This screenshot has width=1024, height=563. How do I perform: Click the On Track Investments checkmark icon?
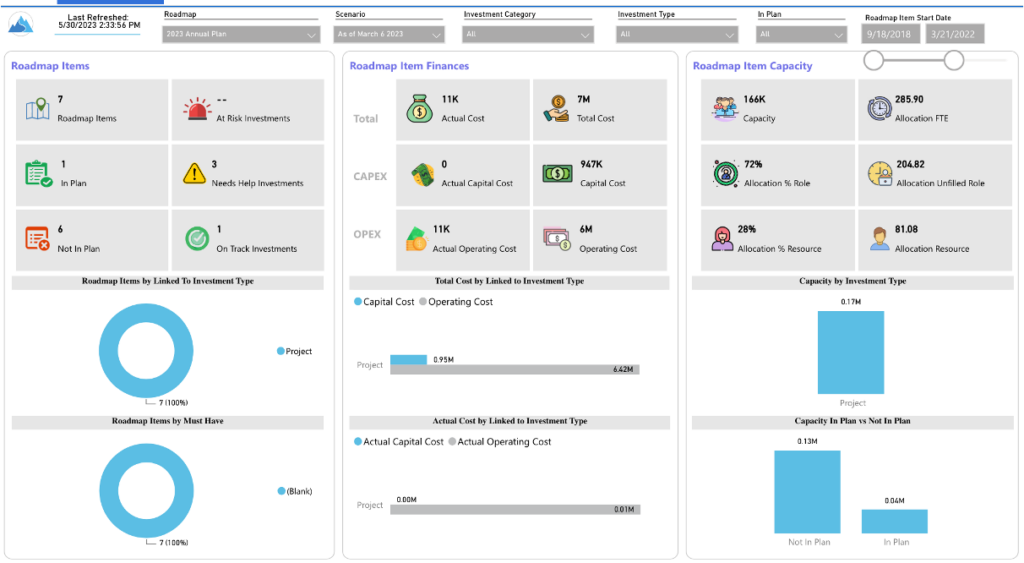pos(197,238)
